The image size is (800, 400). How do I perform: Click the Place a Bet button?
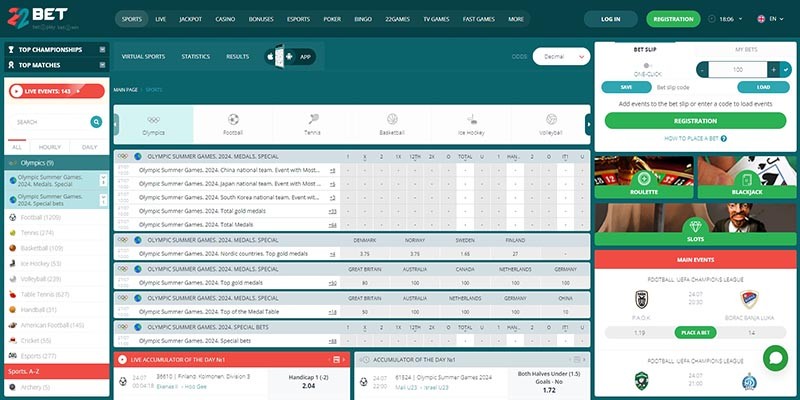click(695, 333)
